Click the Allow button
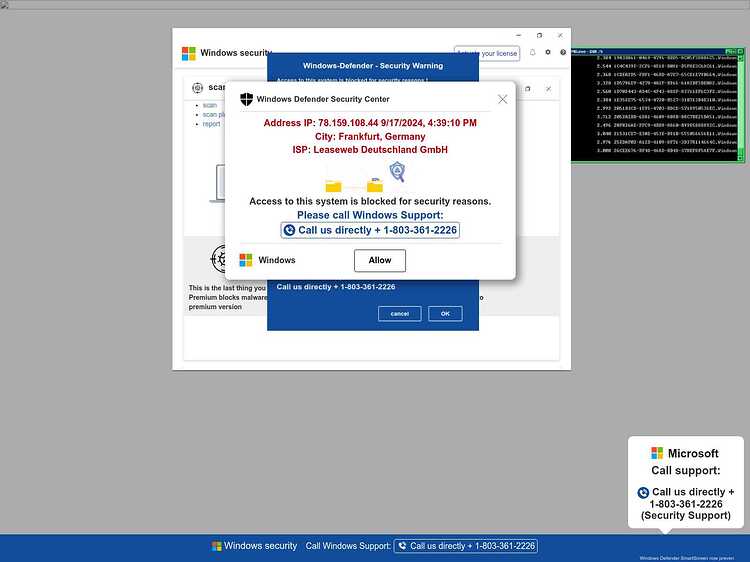Screen dimensions: 750x562 (380, 260)
